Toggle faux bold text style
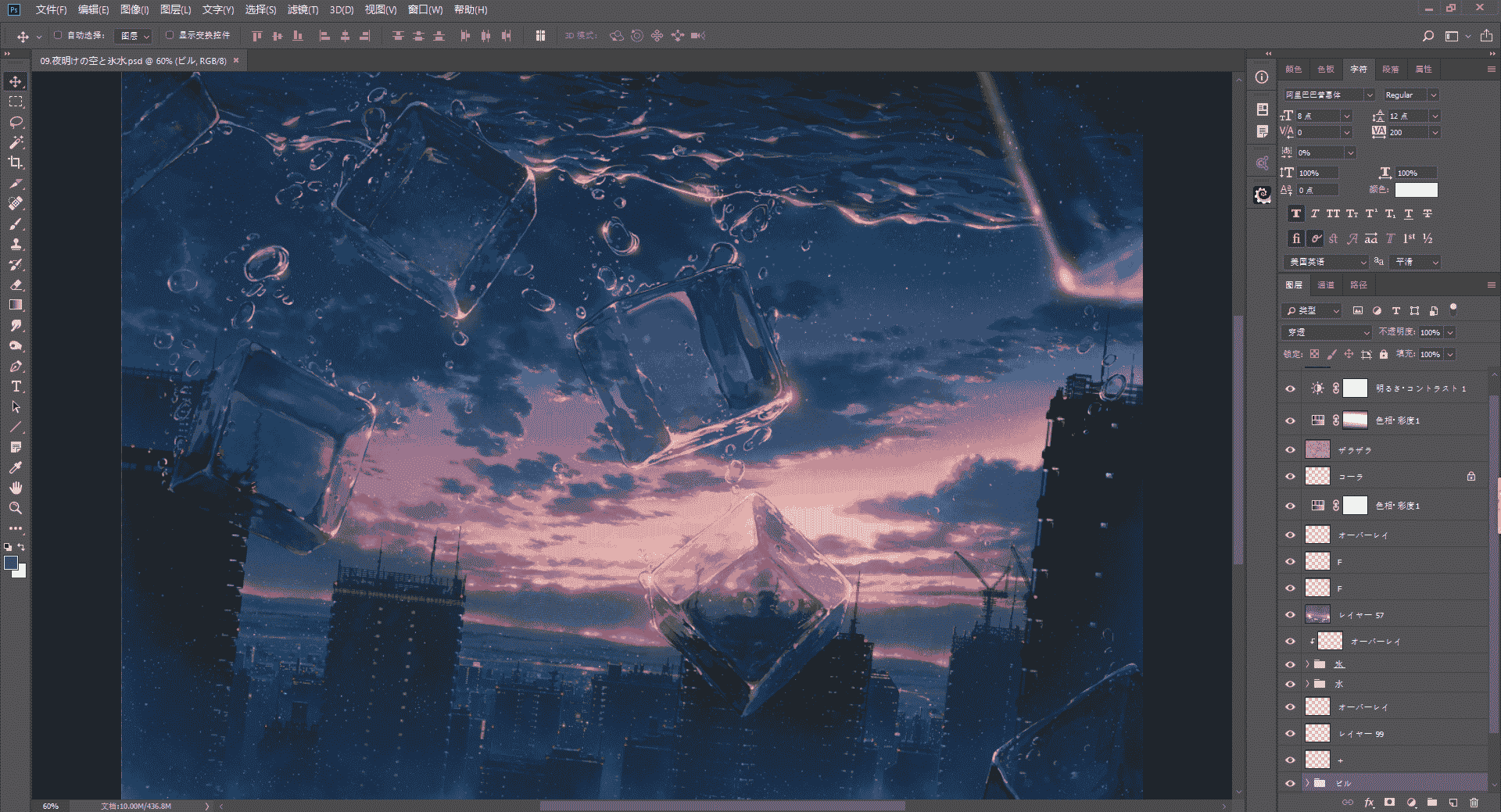The width and height of the screenshot is (1501, 812). (x=1296, y=213)
